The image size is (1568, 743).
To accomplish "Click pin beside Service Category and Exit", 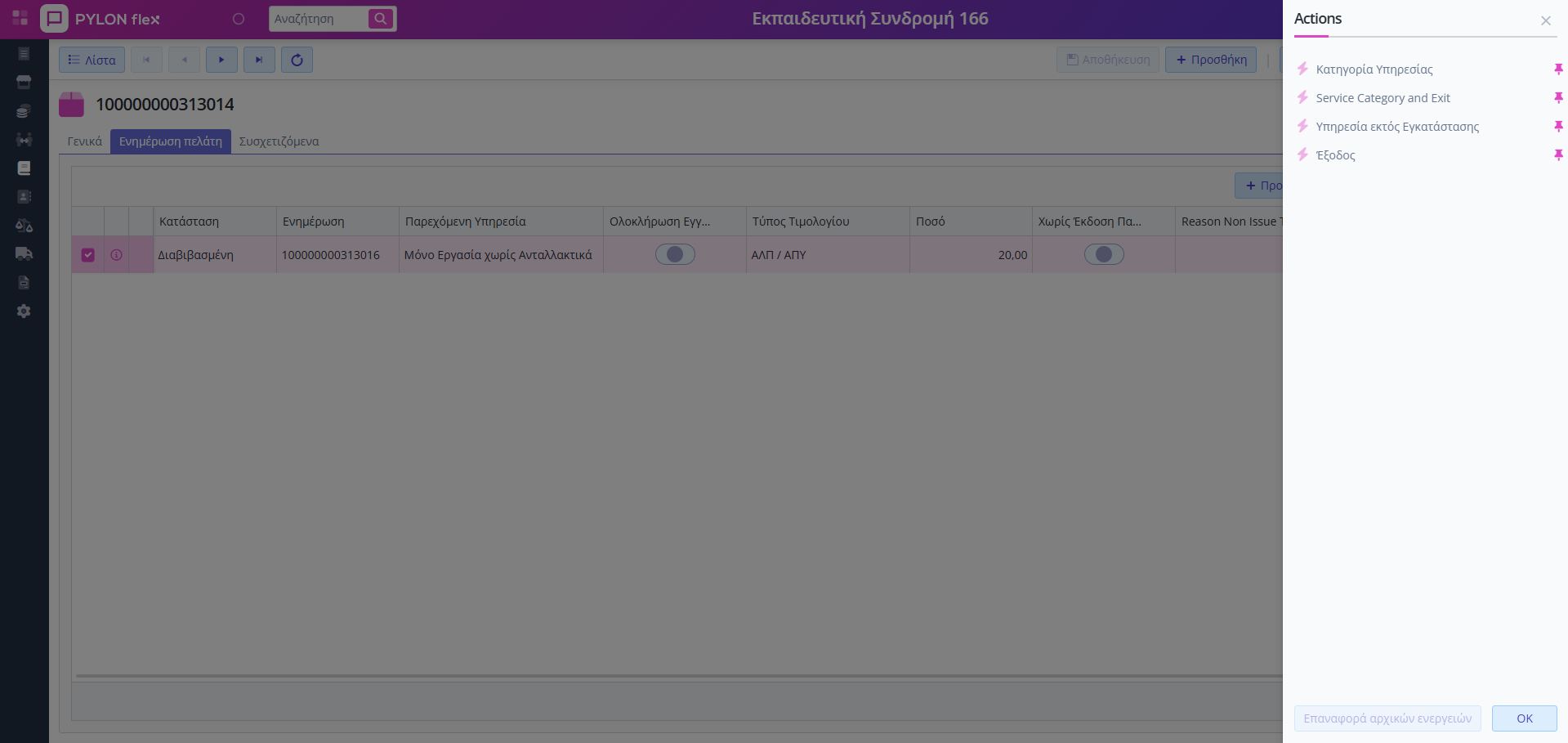I will (x=1557, y=98).
